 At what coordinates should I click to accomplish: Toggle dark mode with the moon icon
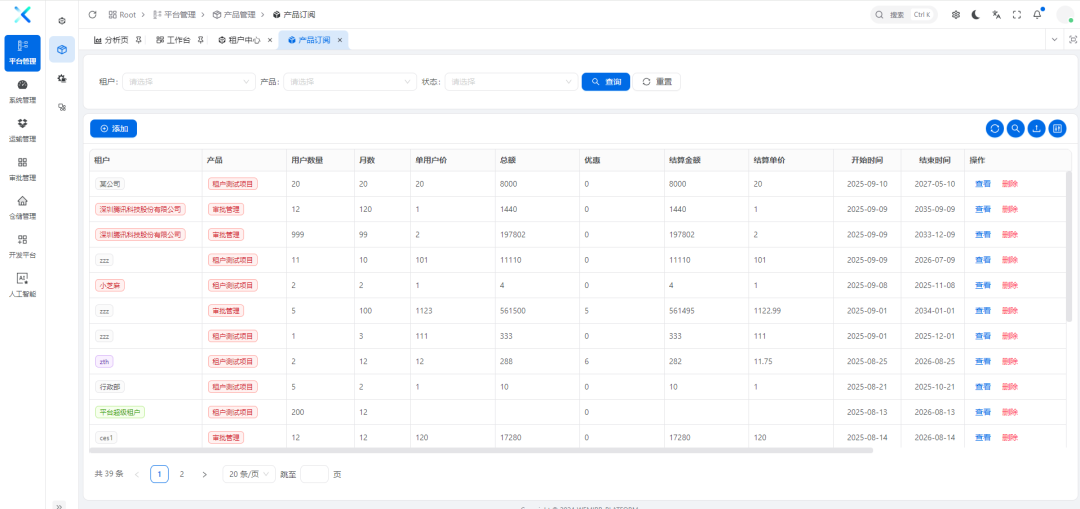pos(975,15)
